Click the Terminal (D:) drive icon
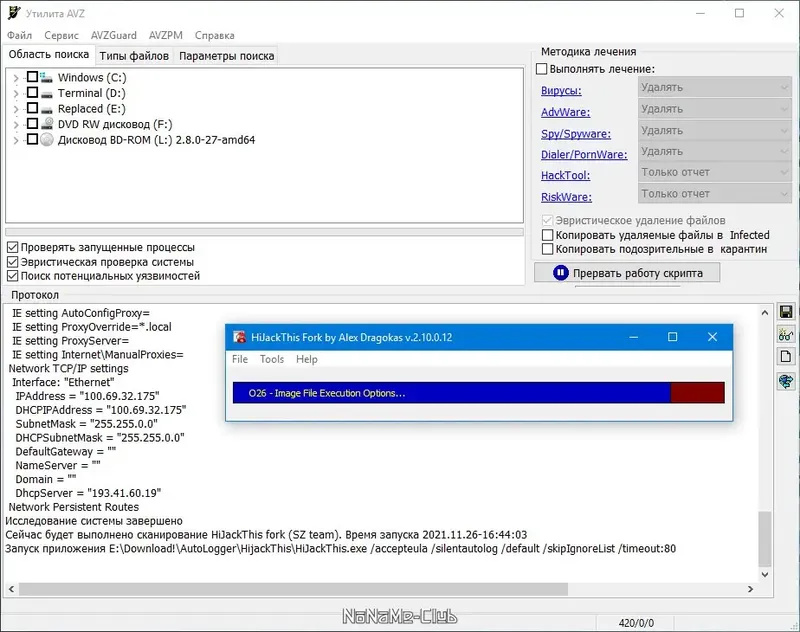The height and width of the screenshot is (632, 800). coord(46,94)
